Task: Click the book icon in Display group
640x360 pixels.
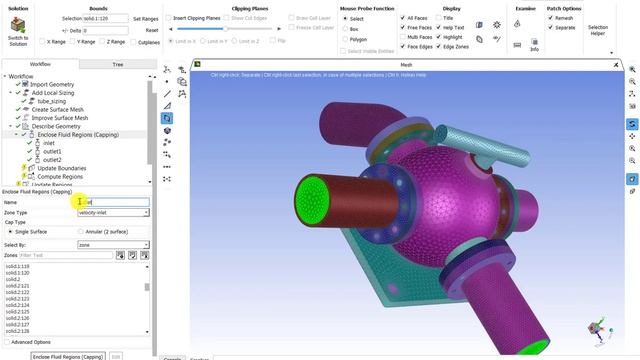Action: point(479,25)
